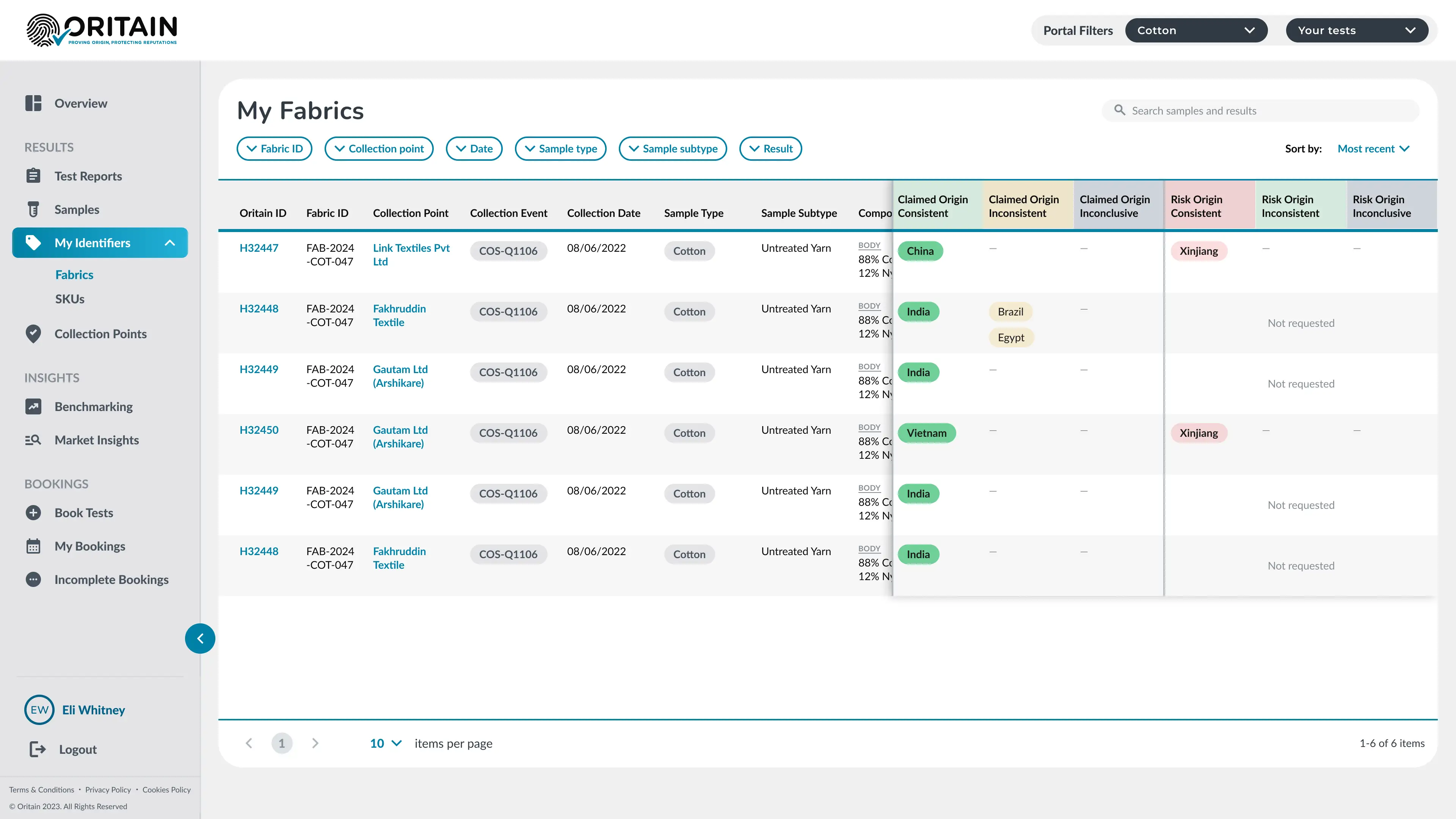1456x819 pixels.
Task: Go to Samples in the sidebar
Action: click(x=77, y=209)
